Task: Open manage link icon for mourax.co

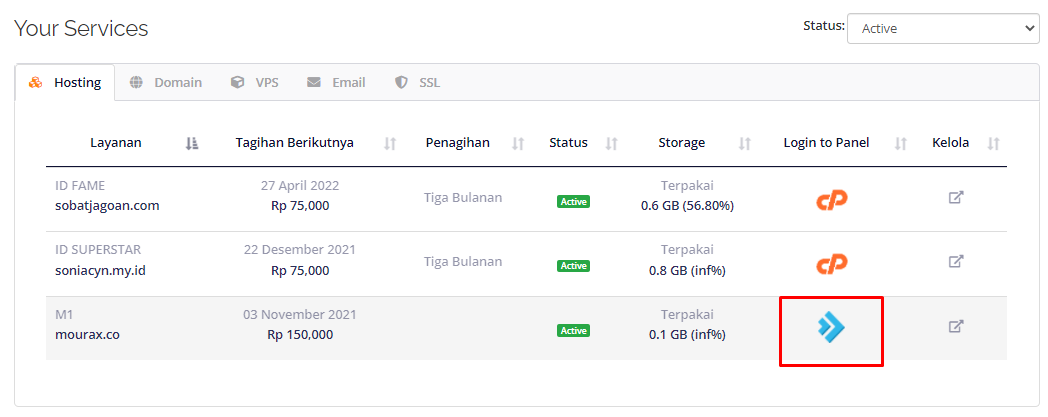Action: tap(956, 326)
